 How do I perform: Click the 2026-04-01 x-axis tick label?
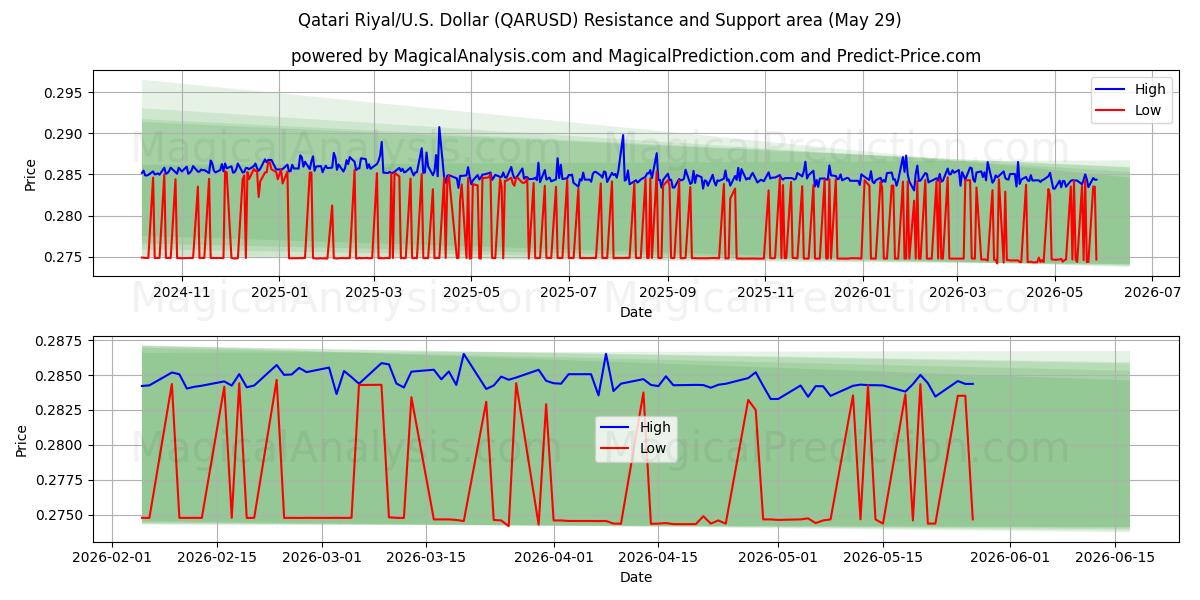coord(553,557)
